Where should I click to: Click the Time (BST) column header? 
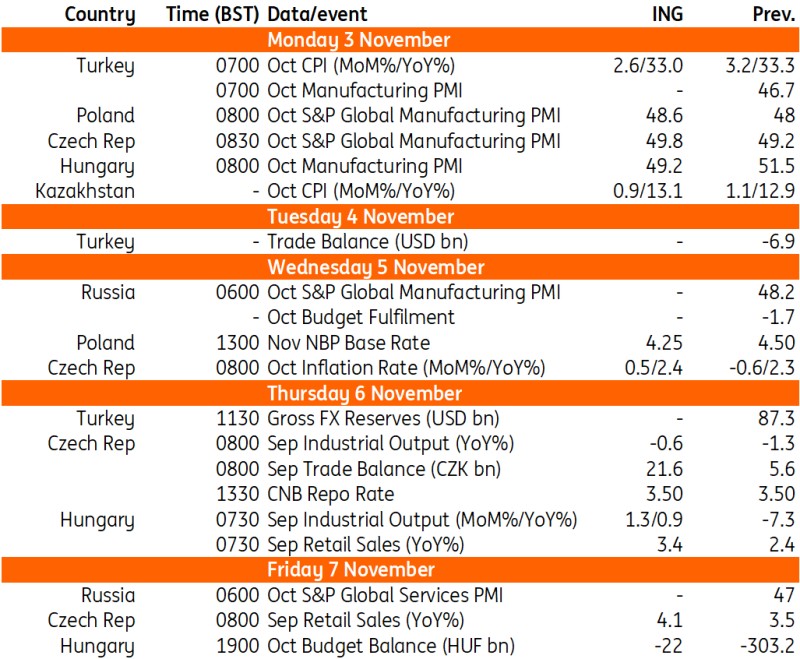213,14
